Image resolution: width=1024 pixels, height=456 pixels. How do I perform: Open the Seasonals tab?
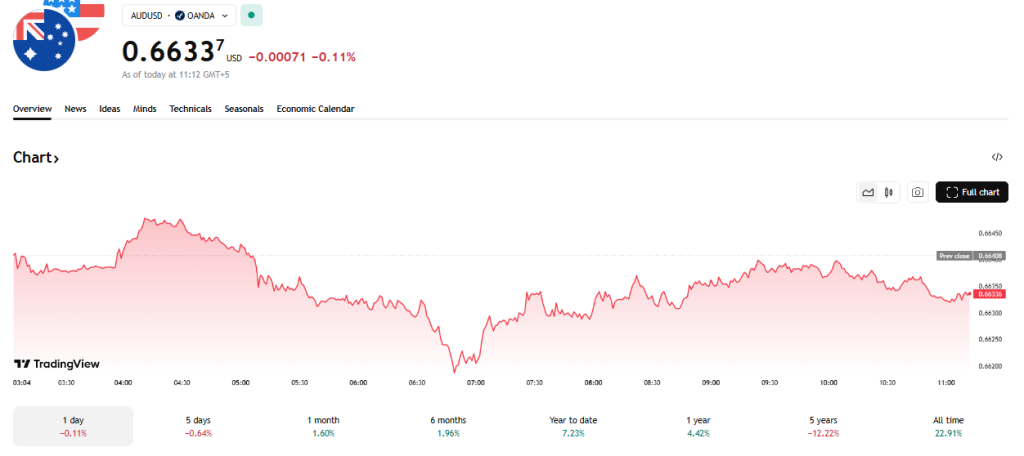tap(244, 109)
